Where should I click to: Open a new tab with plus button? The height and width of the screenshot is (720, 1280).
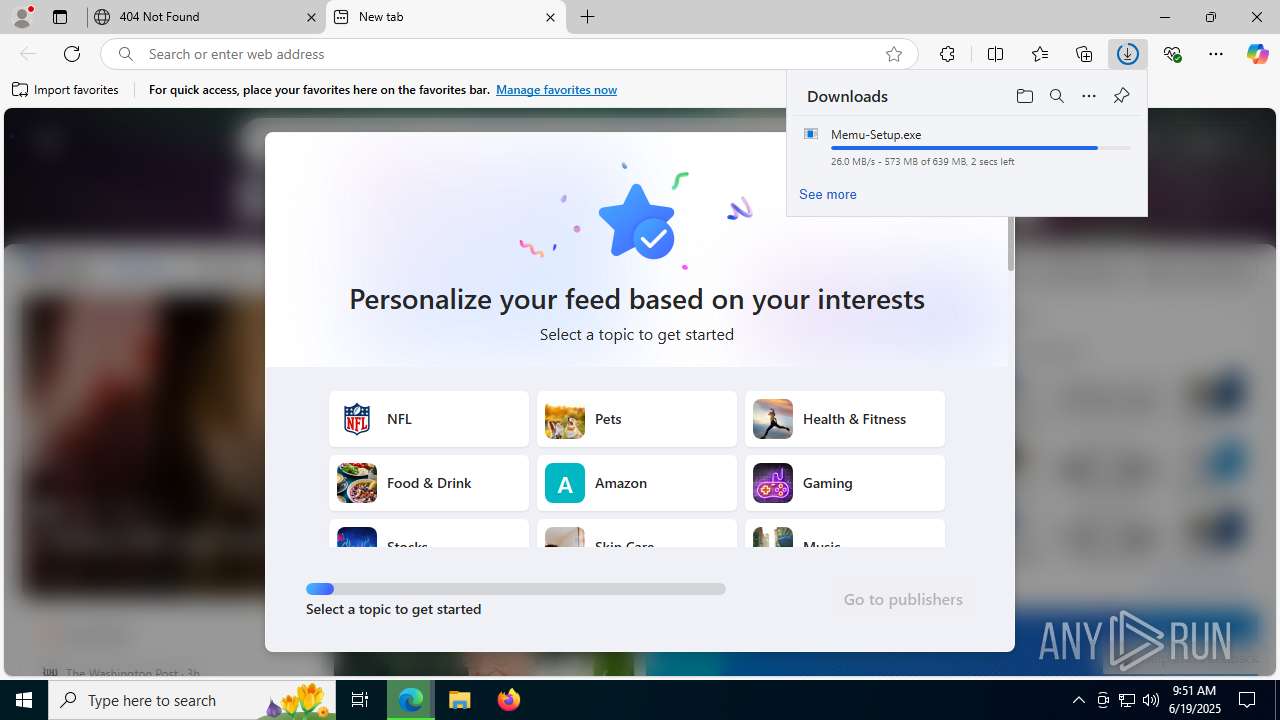point(588,17)
